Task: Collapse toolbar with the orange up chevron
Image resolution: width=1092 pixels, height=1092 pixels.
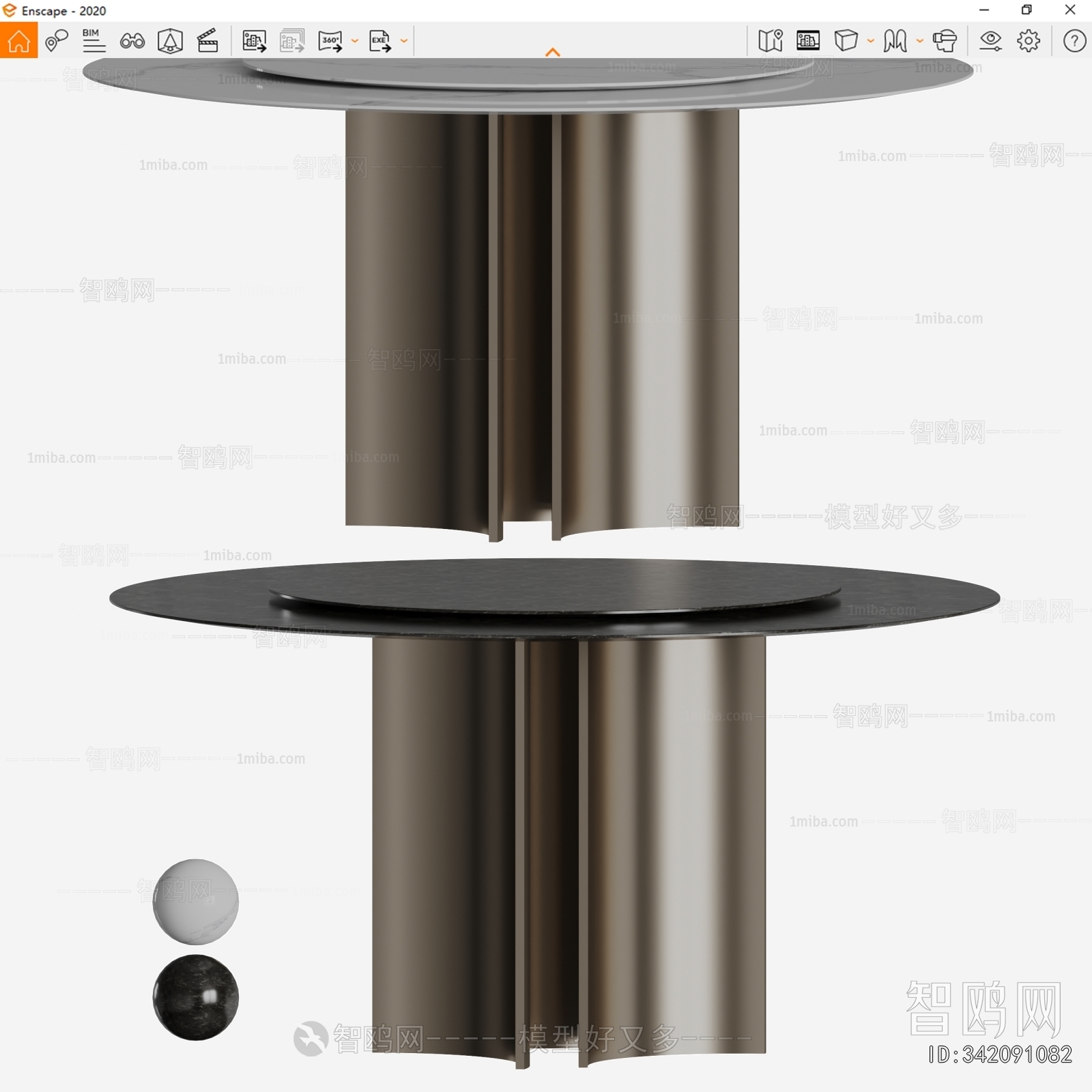Action: (x=553, y=52)
